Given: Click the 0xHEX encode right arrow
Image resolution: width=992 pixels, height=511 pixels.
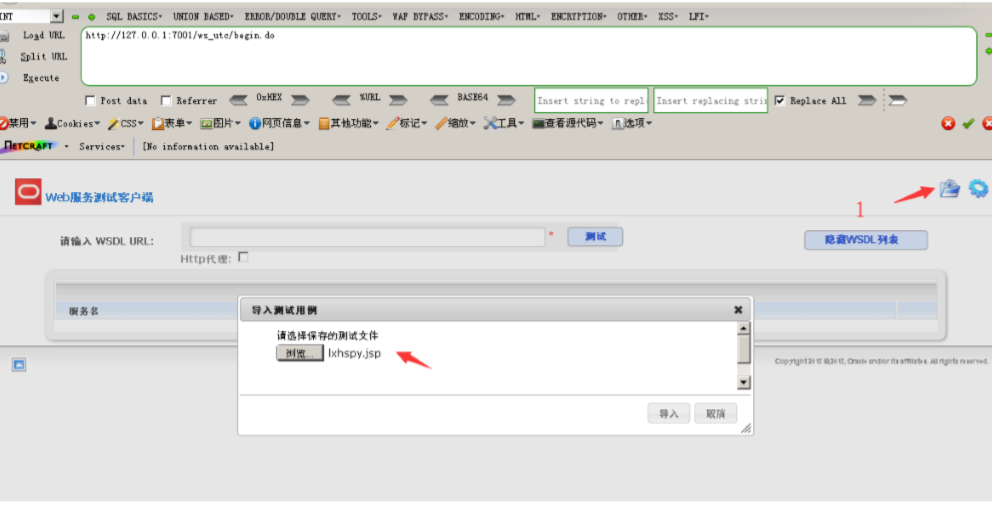Looking at the screenshot, I should click(x=300, y=100).
